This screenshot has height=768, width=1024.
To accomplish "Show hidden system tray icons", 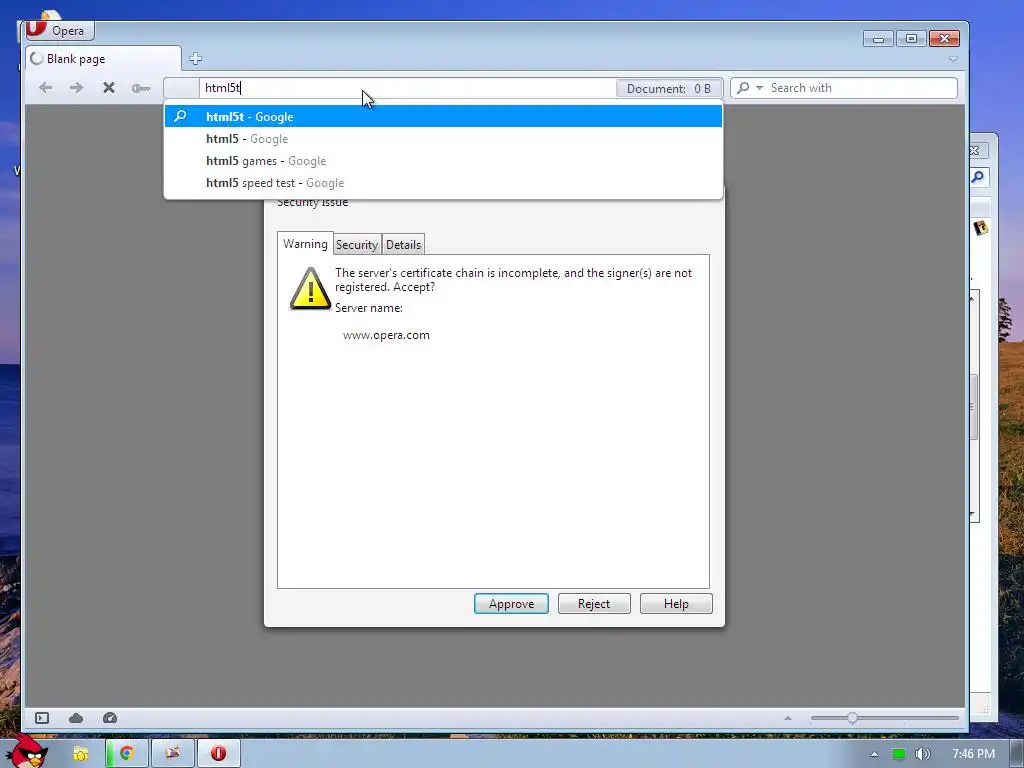I will coord(874,754).
